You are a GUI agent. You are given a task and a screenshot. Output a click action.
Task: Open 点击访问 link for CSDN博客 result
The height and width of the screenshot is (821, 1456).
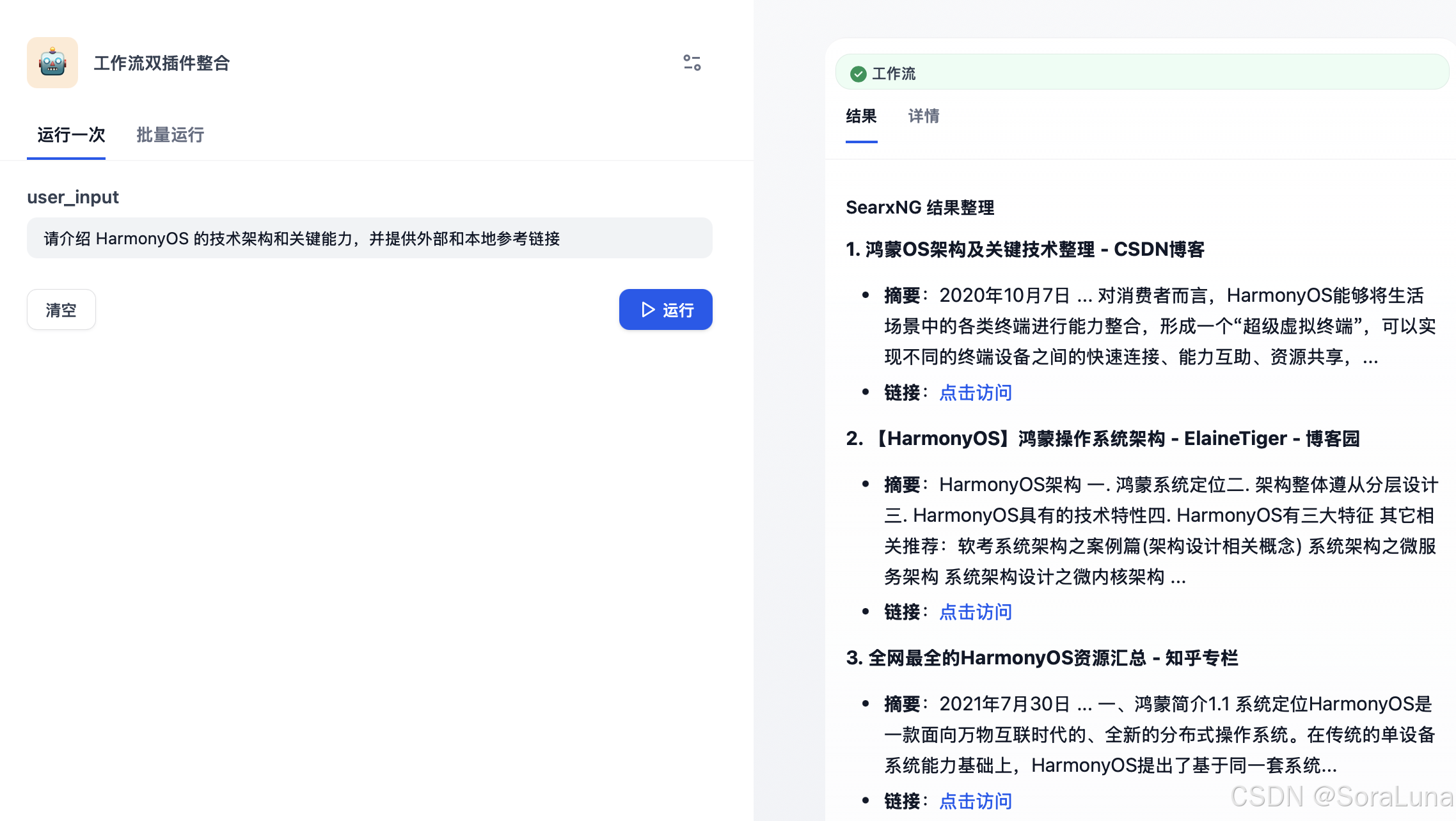point(975,393)
